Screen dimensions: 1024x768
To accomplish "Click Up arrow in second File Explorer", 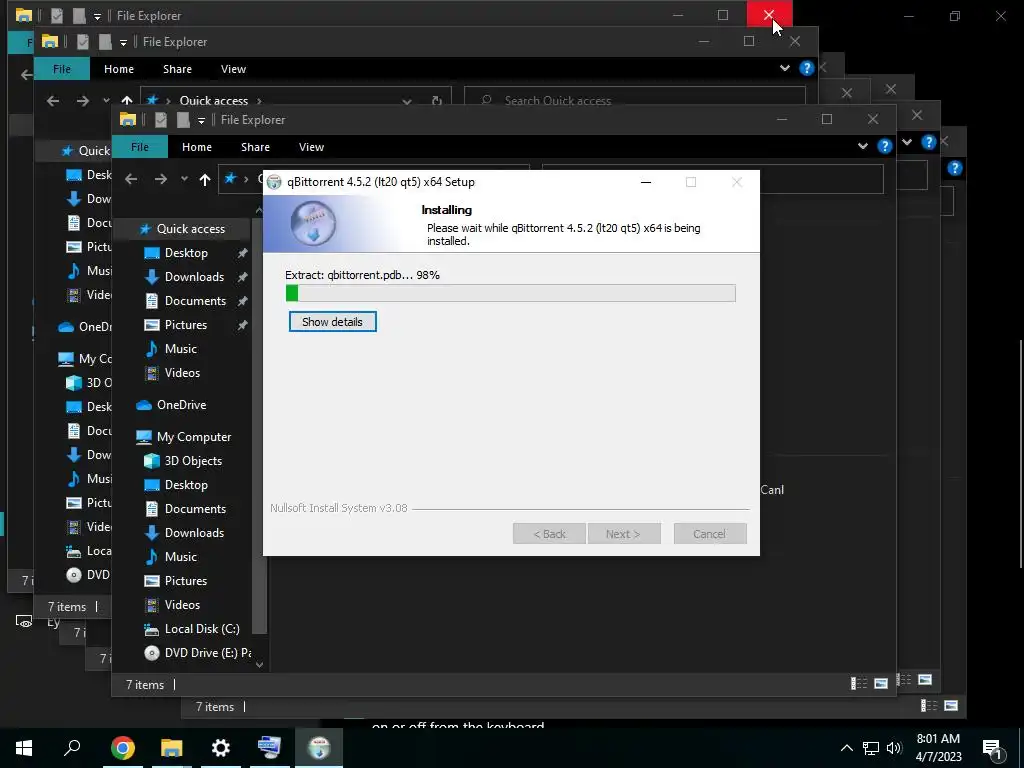I will (x=127, y=101).
